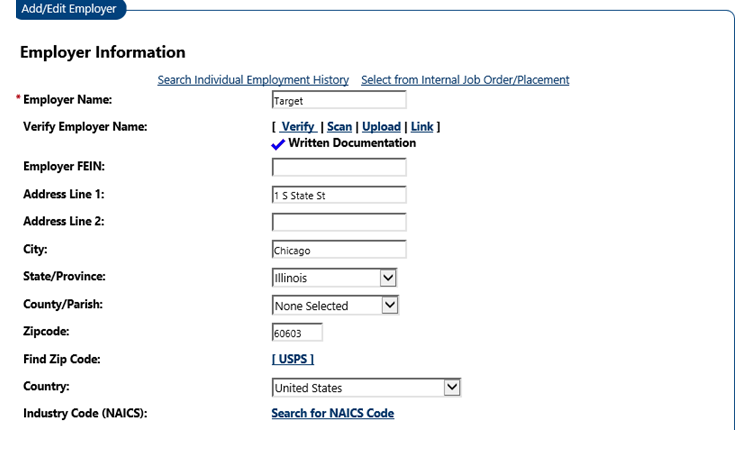Click the Employer Name field containing Target
This screenshot has height=452, width=748.
(339, 100)
